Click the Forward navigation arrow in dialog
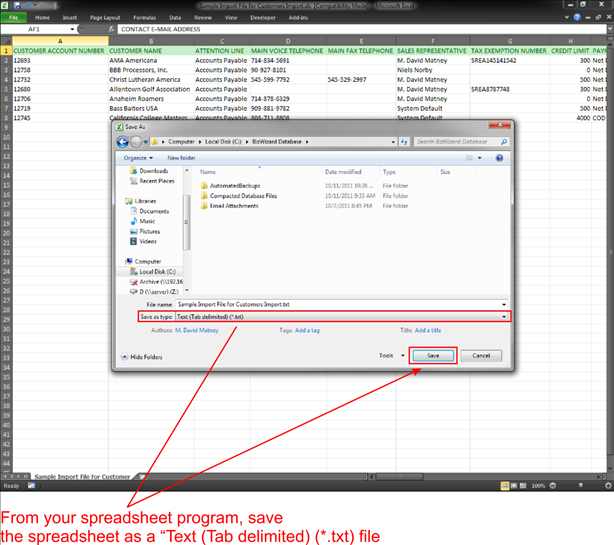The width and height of the screenshot is (614, 545). click(x=136, y=142)
